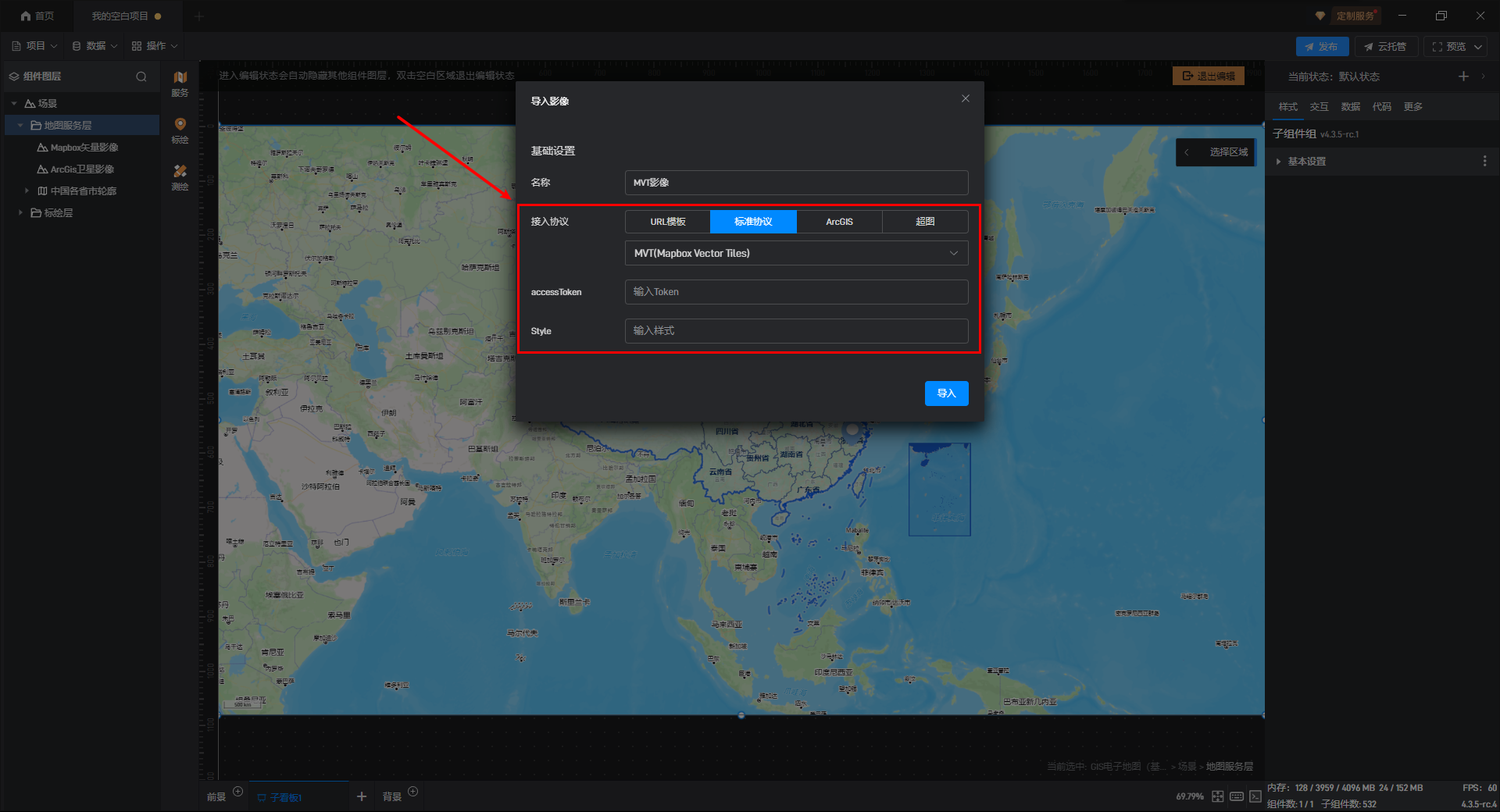1500x812 pixels.
Task: Open the three-dot menu beside 基本设置
Action: (x=1484, y=162)
